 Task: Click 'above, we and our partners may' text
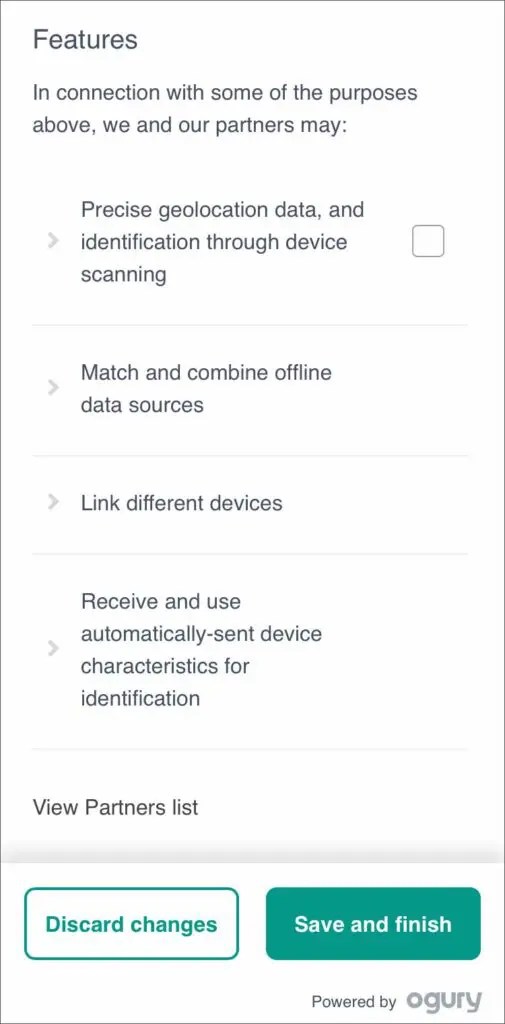(189, 124)
